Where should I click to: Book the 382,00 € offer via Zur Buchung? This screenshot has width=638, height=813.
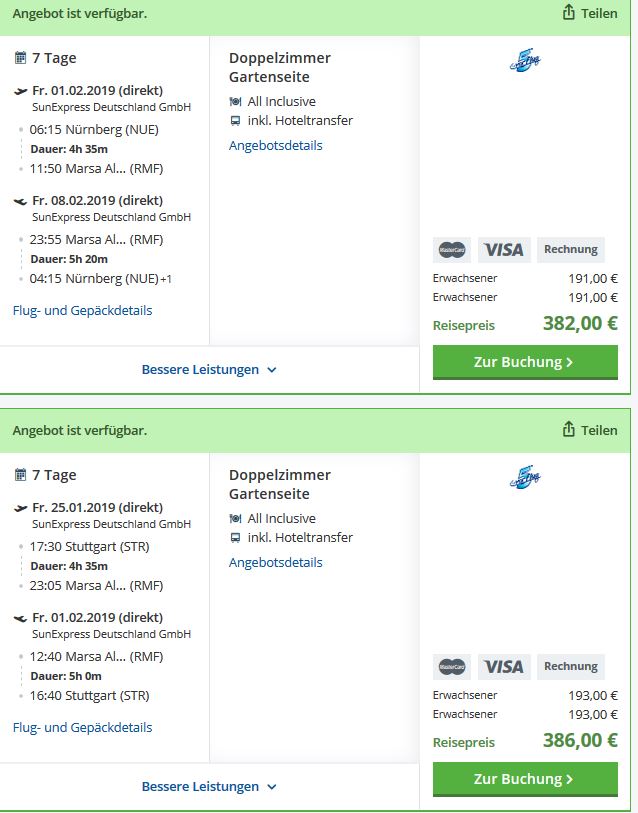pos(525,362)
